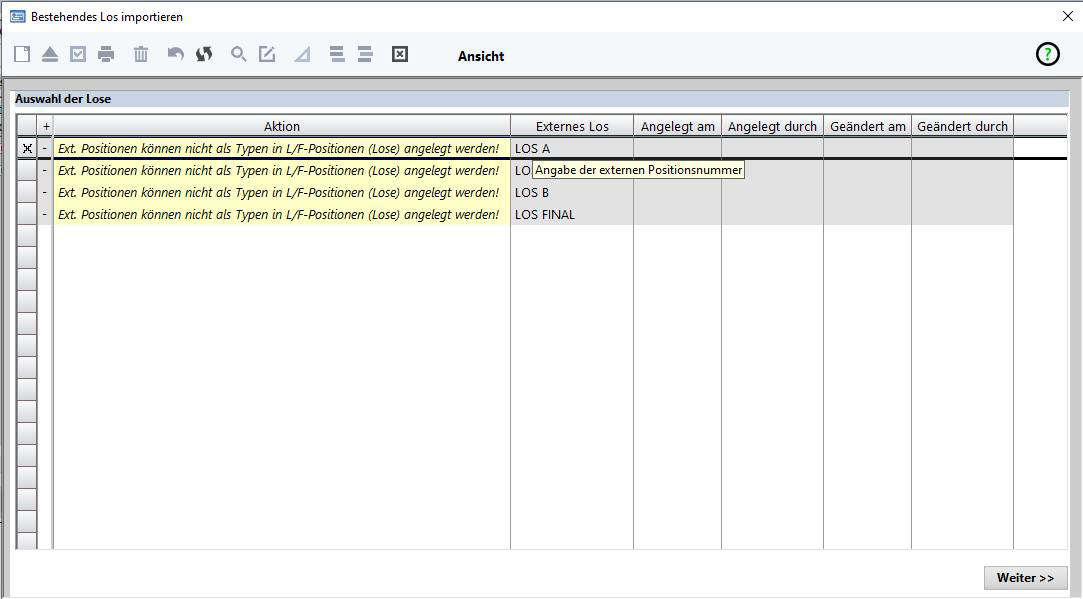The width and height of the screenshot is (1083, 599).
Task: Click the magnifying glass search icon
Action: pyautogui.click(x=239, y=55)
